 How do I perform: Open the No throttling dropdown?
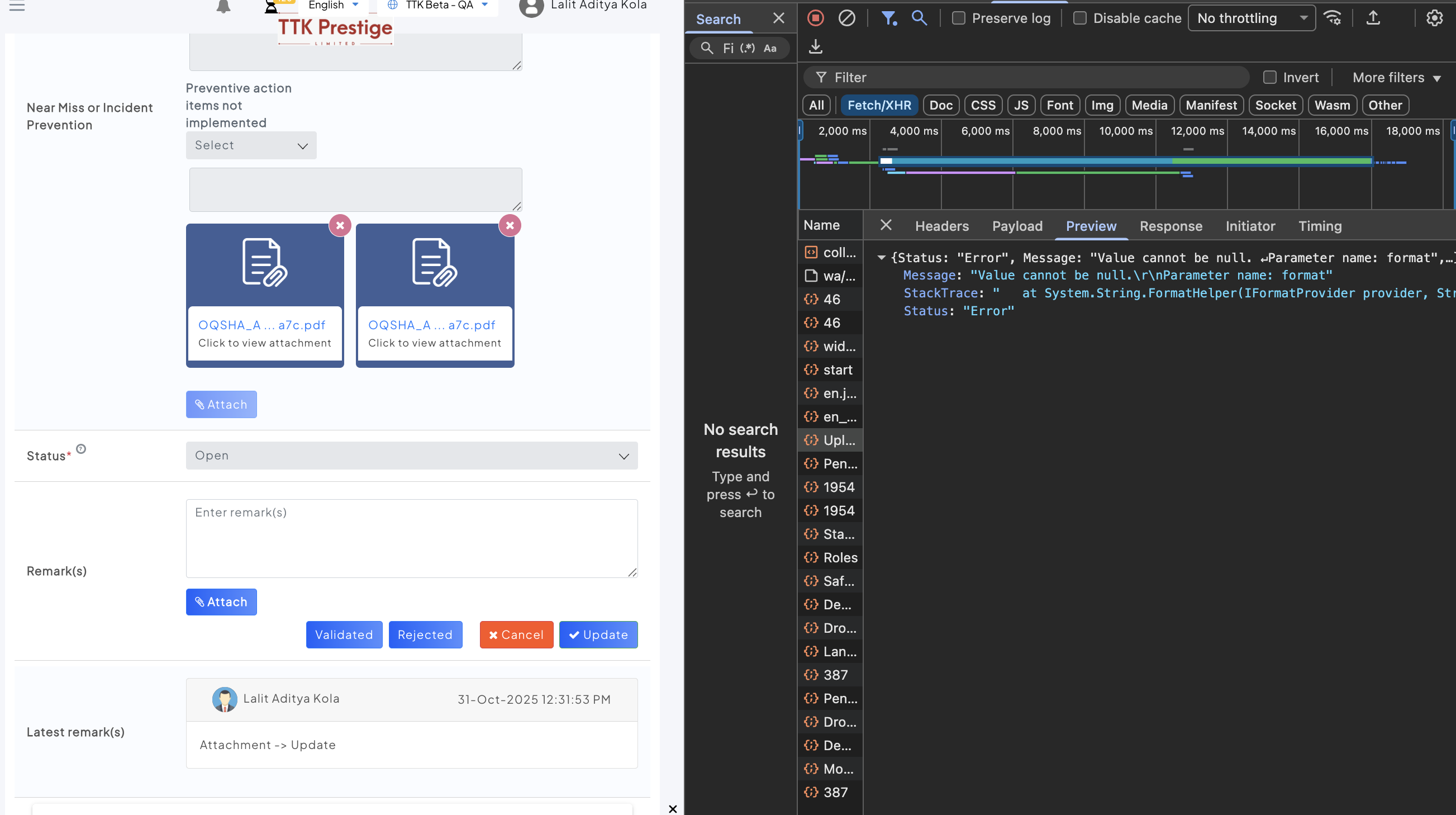point(1252,18)
